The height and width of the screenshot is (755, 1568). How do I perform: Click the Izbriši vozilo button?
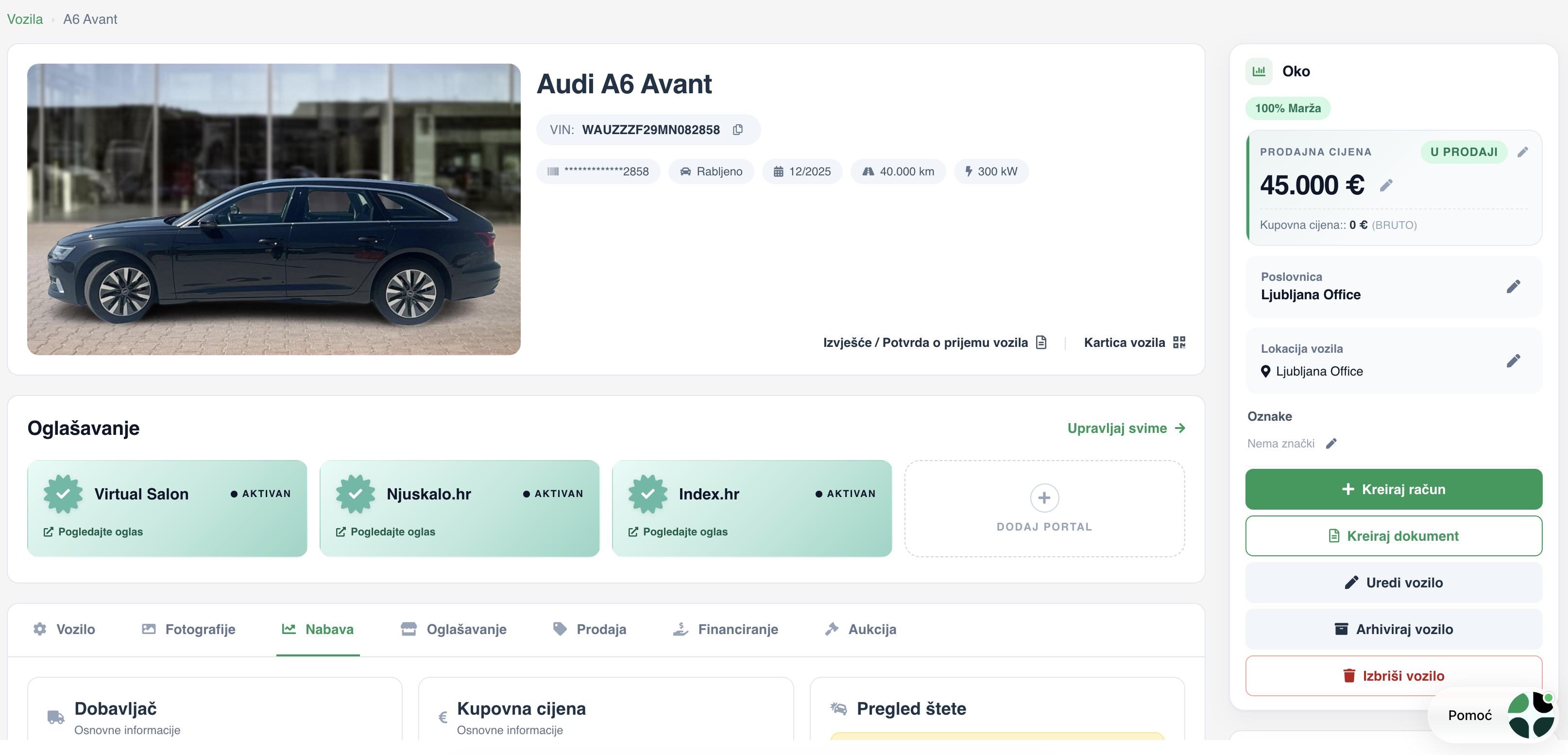[x=1394, y=676]
